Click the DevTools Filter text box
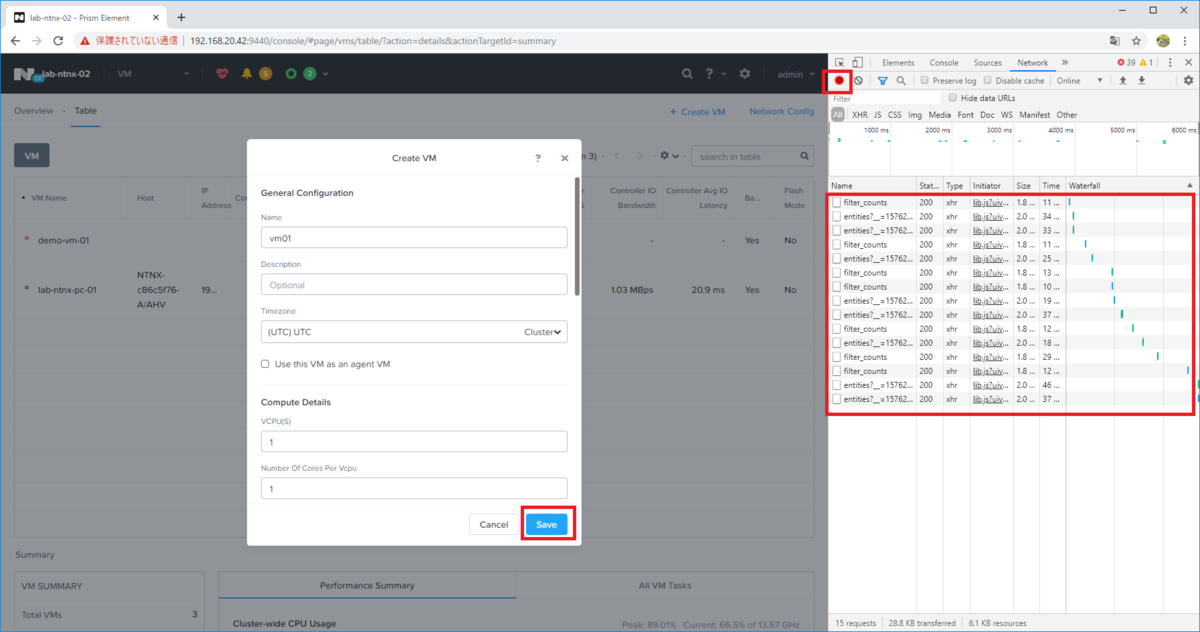Screen dimensions: 1200x632 885,99
